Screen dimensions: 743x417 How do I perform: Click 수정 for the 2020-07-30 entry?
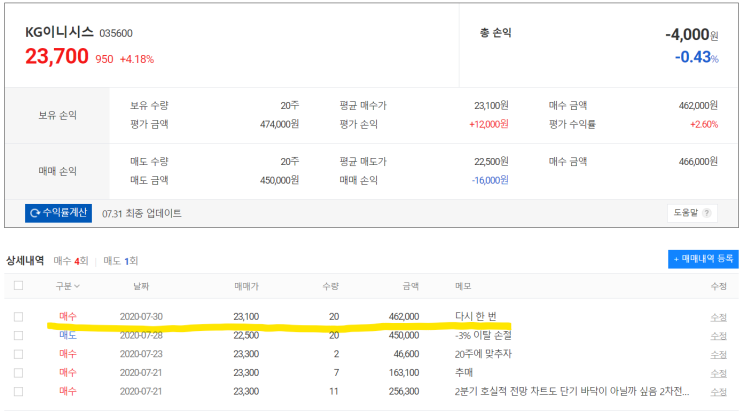click(718, 317)
